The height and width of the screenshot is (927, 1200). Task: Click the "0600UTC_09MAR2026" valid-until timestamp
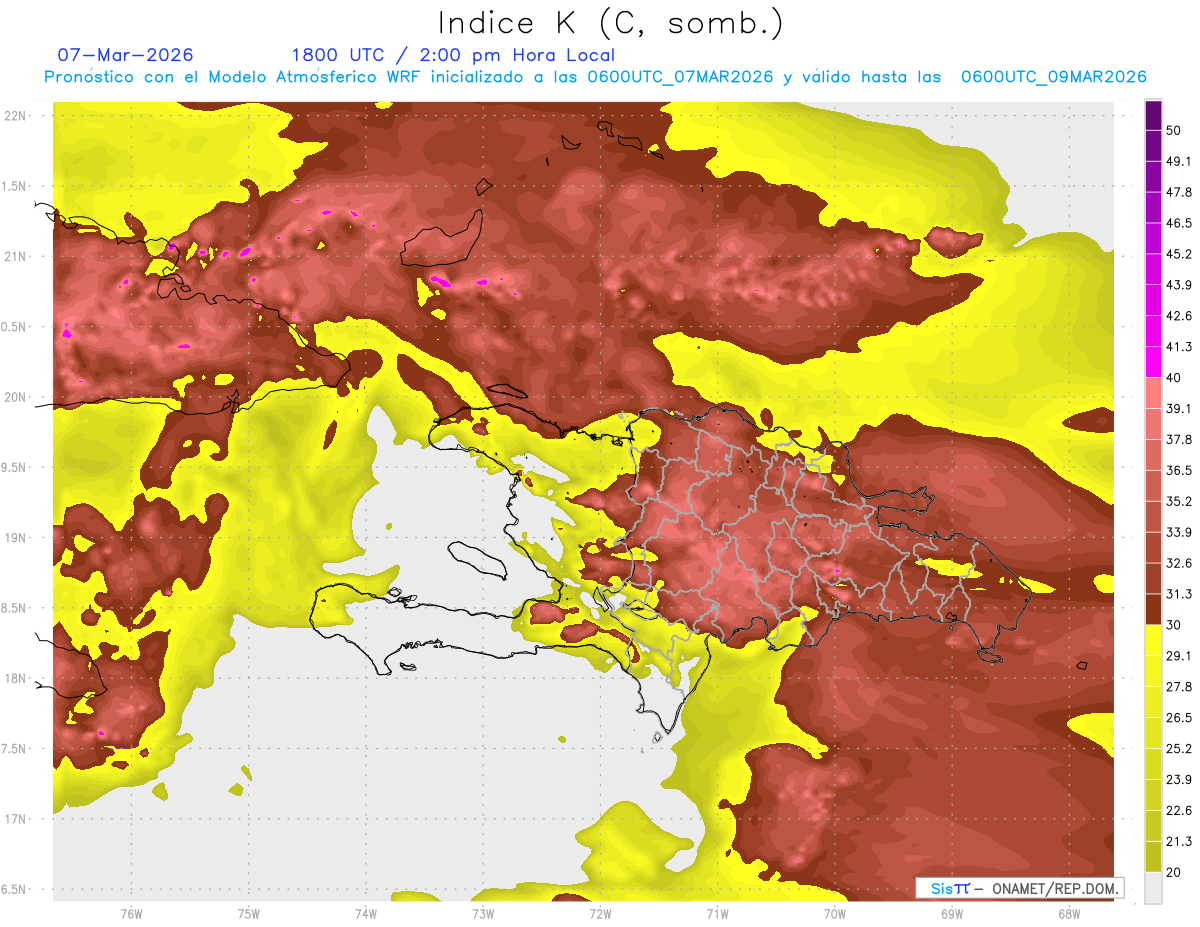click(x=1053, y=77)
